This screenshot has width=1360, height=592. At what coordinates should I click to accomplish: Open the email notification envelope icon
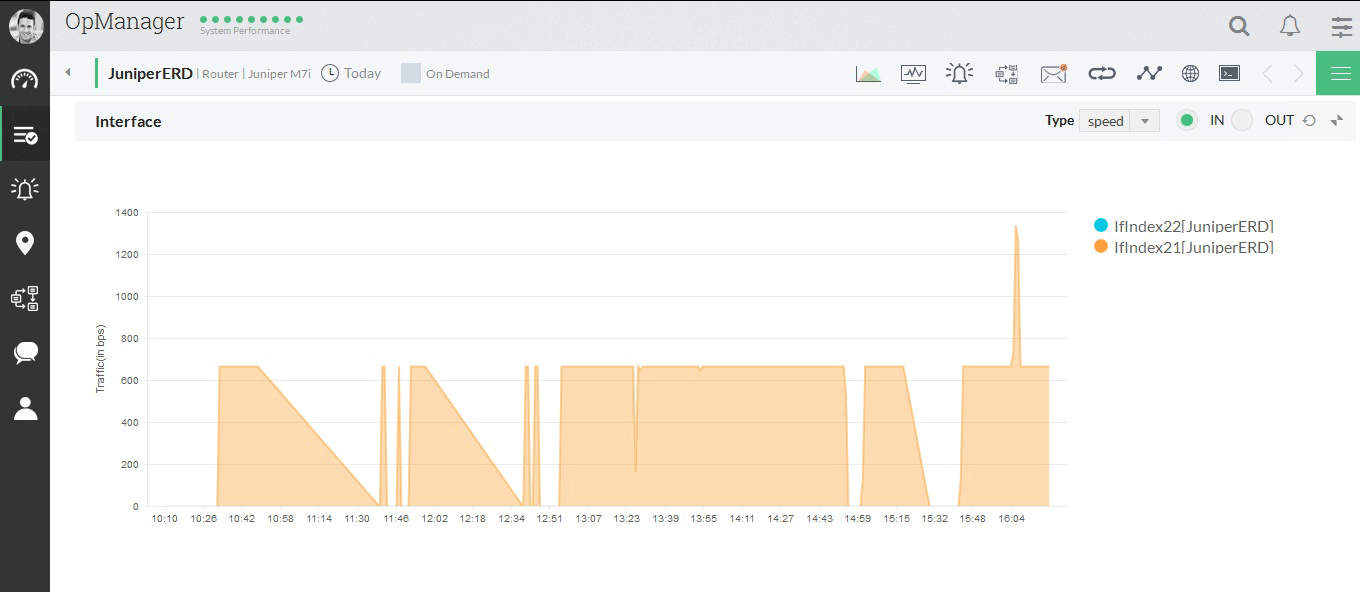[1054, 73]
